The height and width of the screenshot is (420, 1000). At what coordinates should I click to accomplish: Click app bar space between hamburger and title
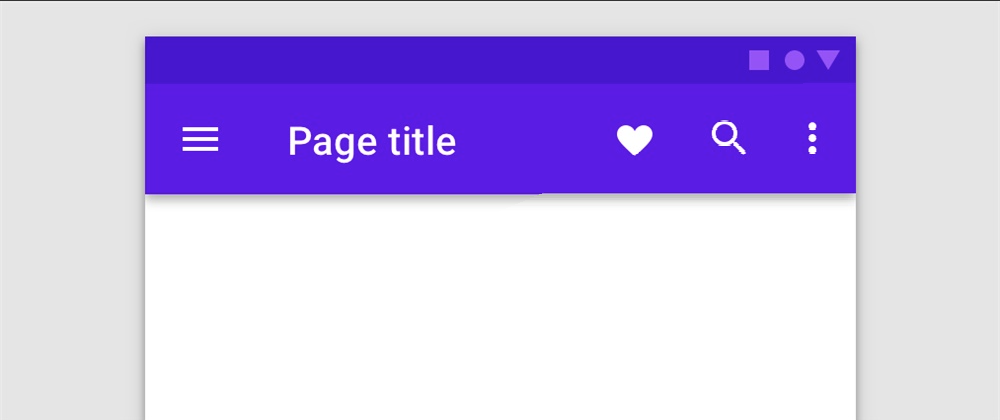coord(253,140)
